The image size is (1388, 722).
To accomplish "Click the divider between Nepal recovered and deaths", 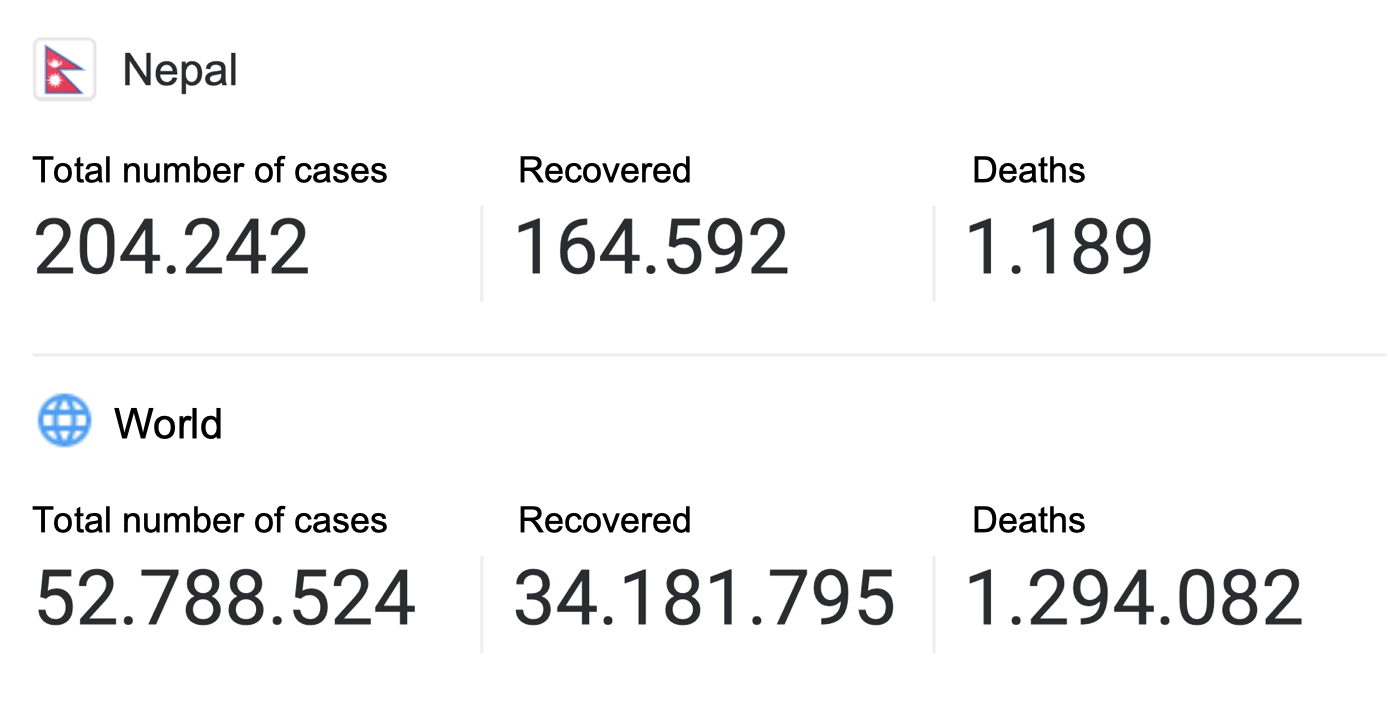I will pyautogui.click(x=934, y=254).
